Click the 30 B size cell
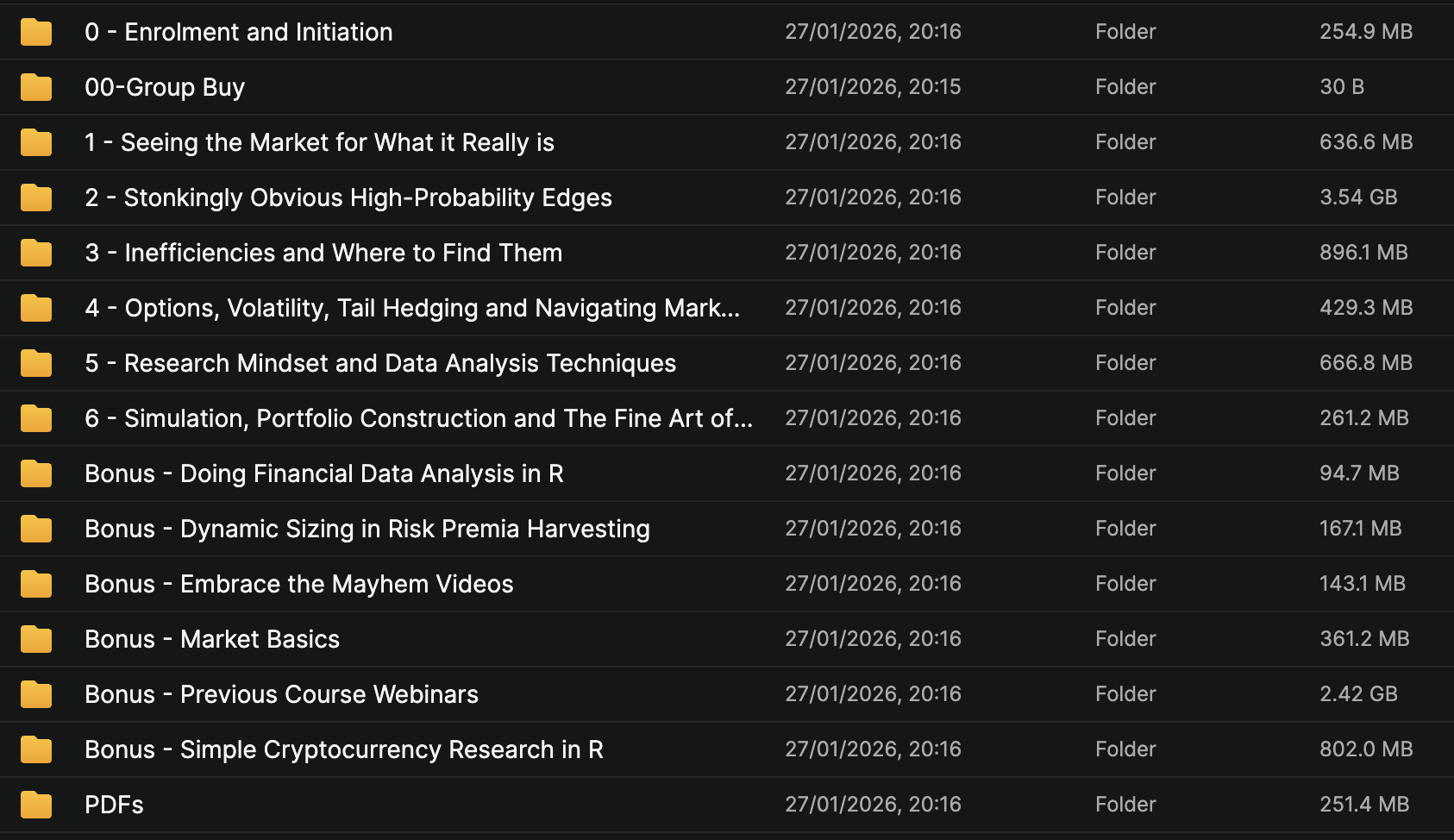Screen dimensions: 1454x840 coord(1342,87)
